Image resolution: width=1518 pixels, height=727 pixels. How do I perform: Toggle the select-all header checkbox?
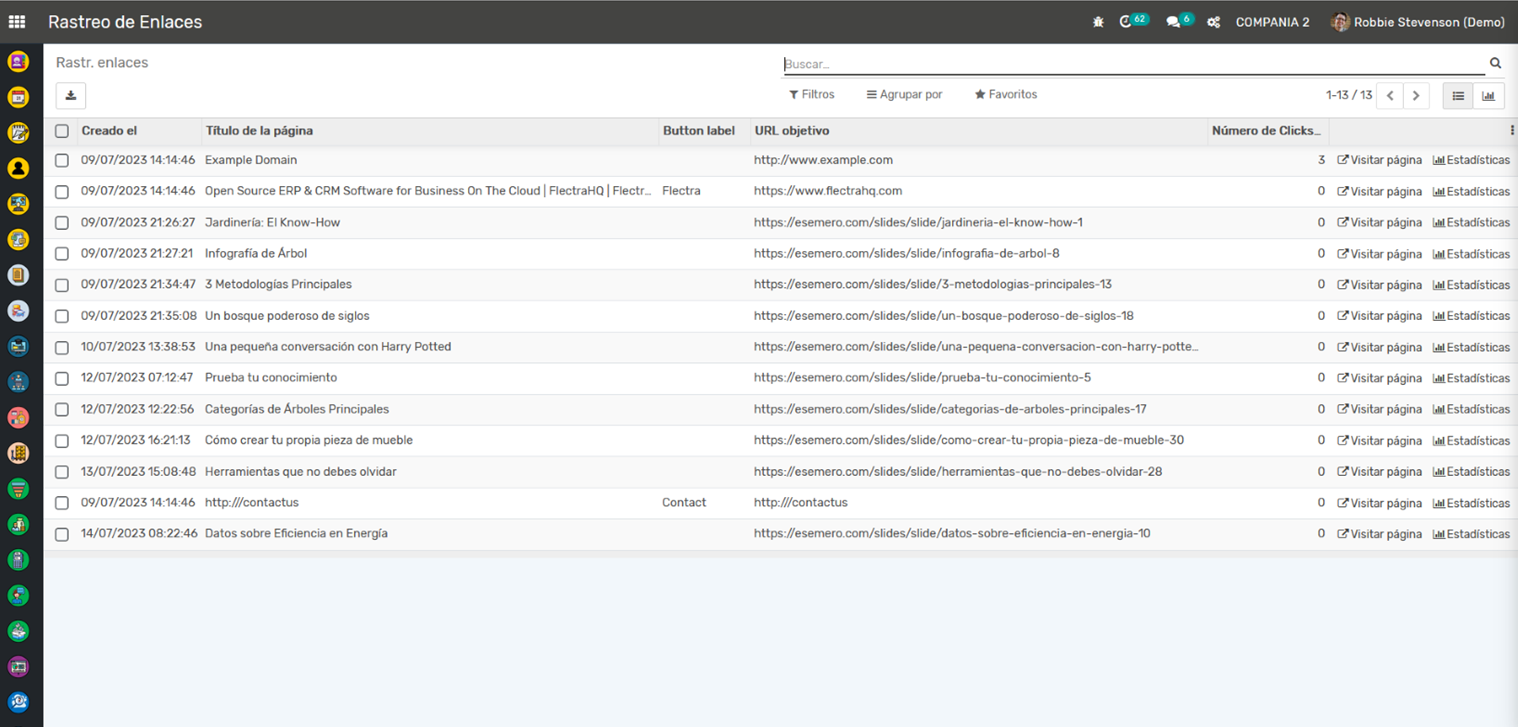[62, 131]
